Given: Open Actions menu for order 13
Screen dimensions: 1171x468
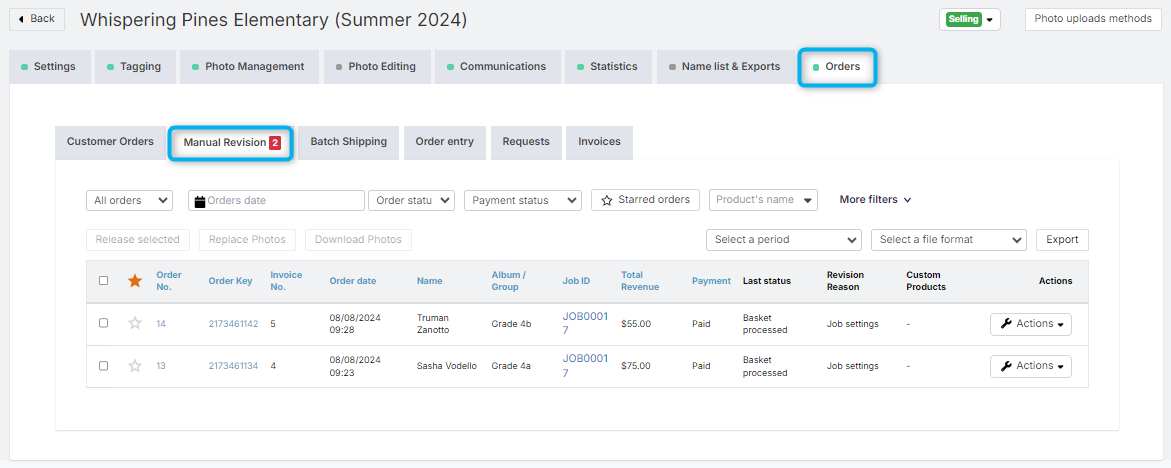Looking at the screenshot, I should pos(1031,366).
